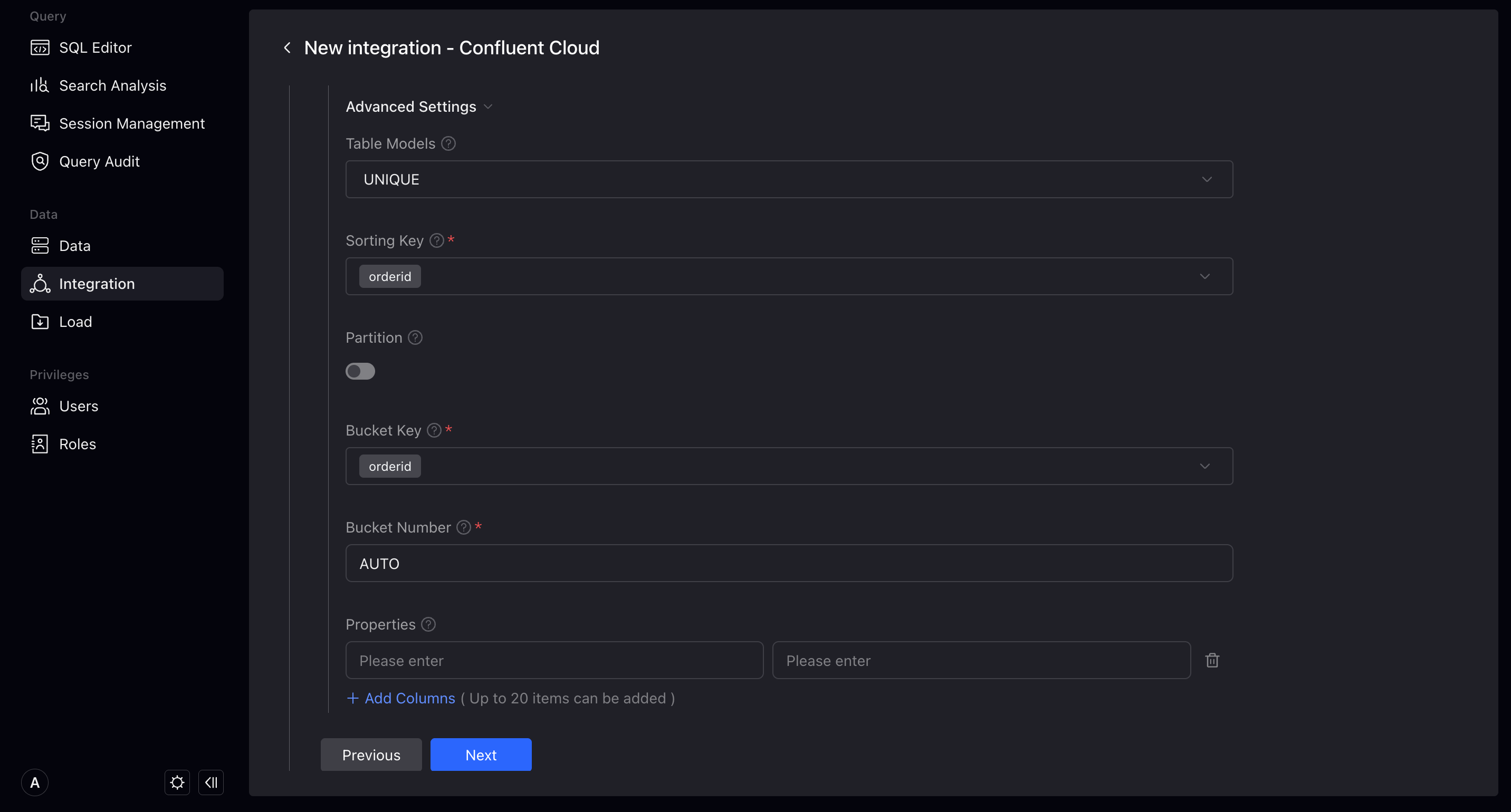1511x812 pixels.
Task: Collapse the Advanced Settings section
Action: click(488, 107)
